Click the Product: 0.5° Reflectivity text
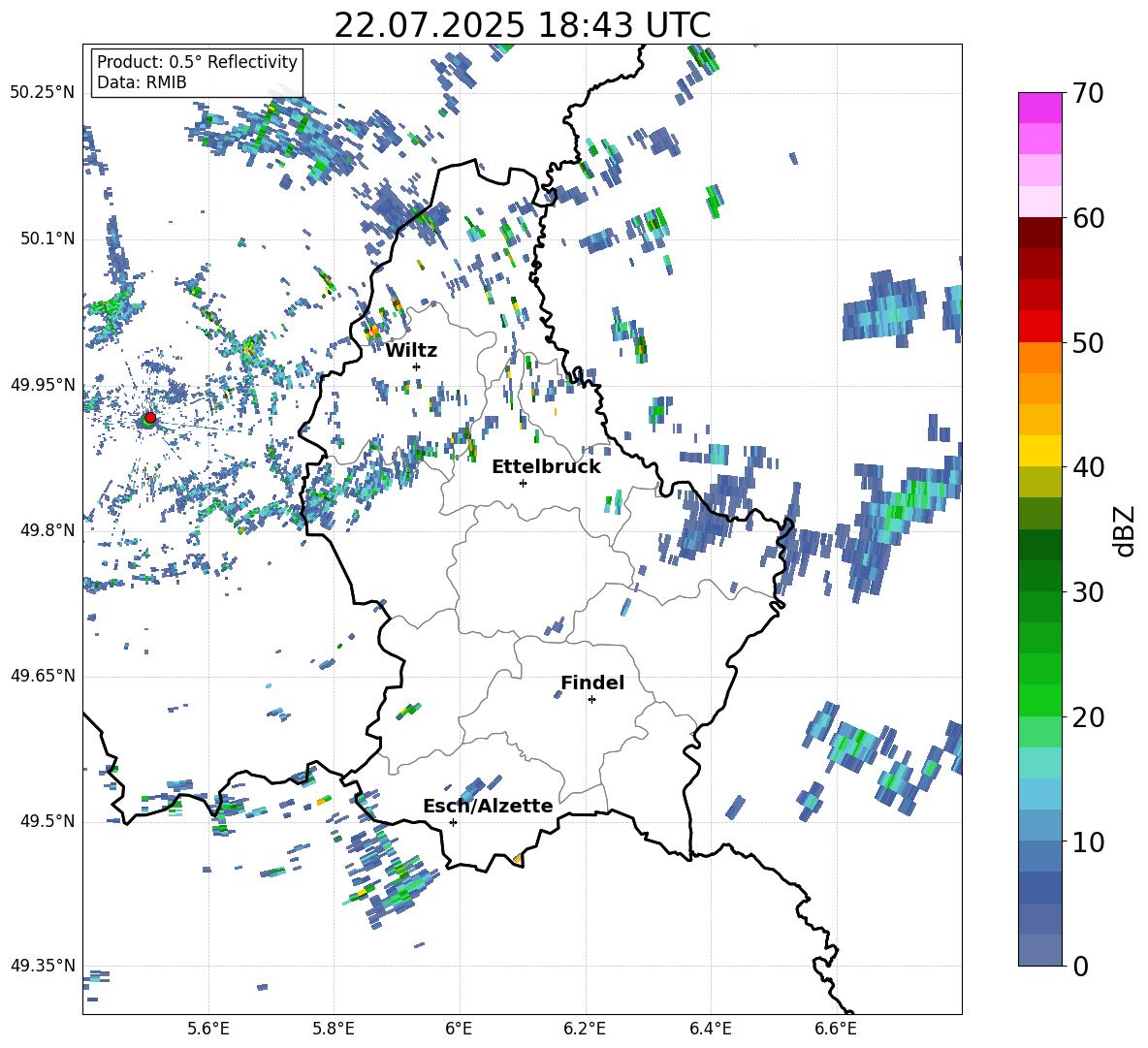 tap(197, 61)
